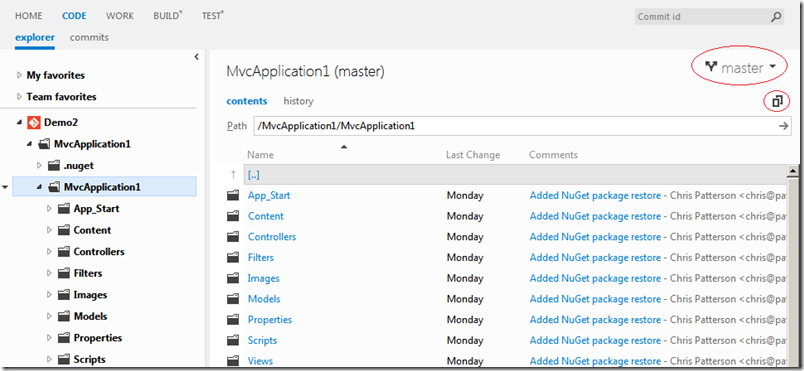Open the TEST menu
This screenshot has width=804, height=371.
coord(213,16)
